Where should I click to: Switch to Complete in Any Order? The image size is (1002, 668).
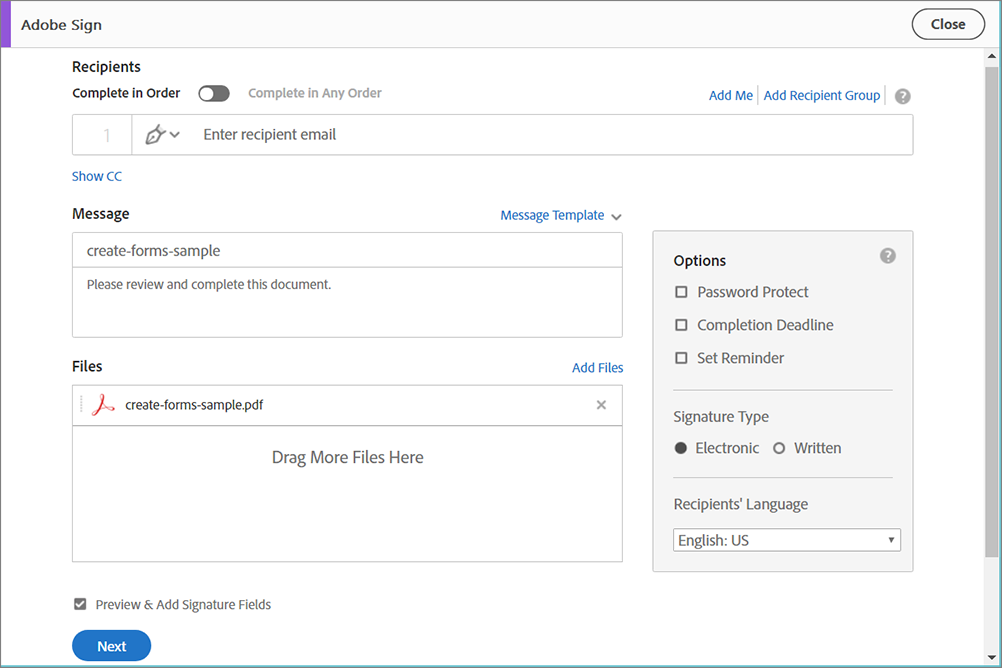(214, 92)
